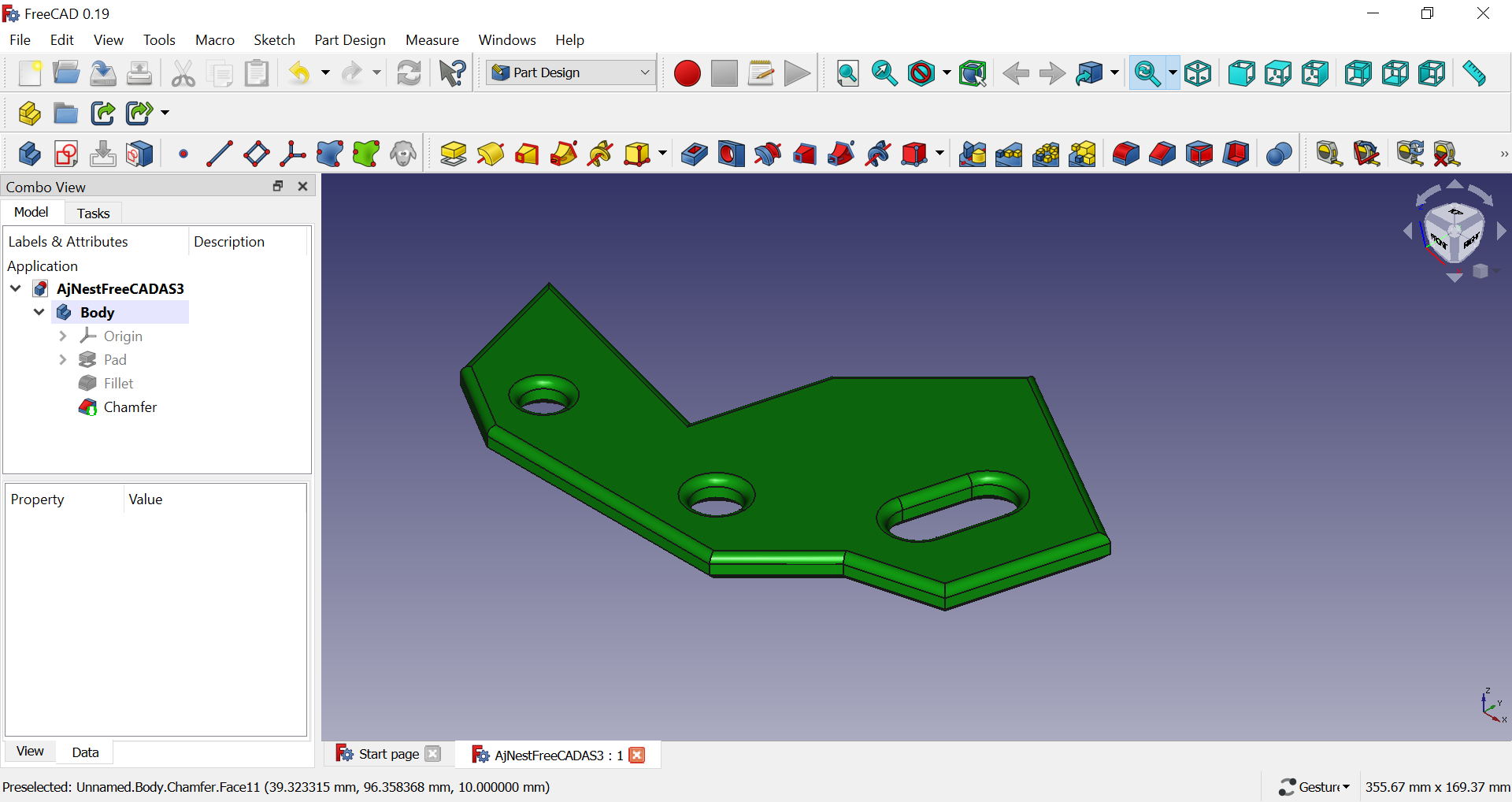Close the AjNestFreeCADAS3 document tab
Image resolution: width=1512 pixels, height=802 pixels.
tap(637, 755)
